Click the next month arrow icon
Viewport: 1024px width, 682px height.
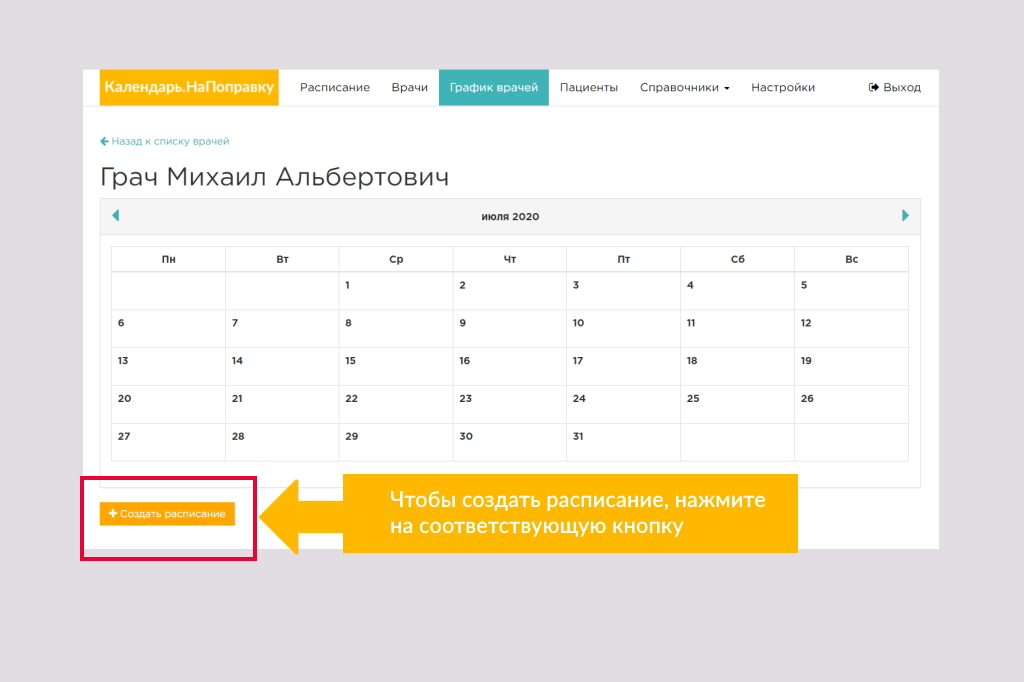(x=905, y=216)
